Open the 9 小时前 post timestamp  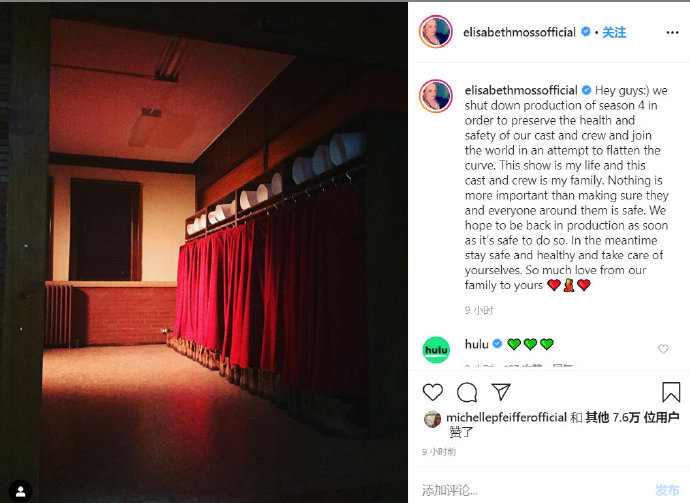(x=439, y=452)
